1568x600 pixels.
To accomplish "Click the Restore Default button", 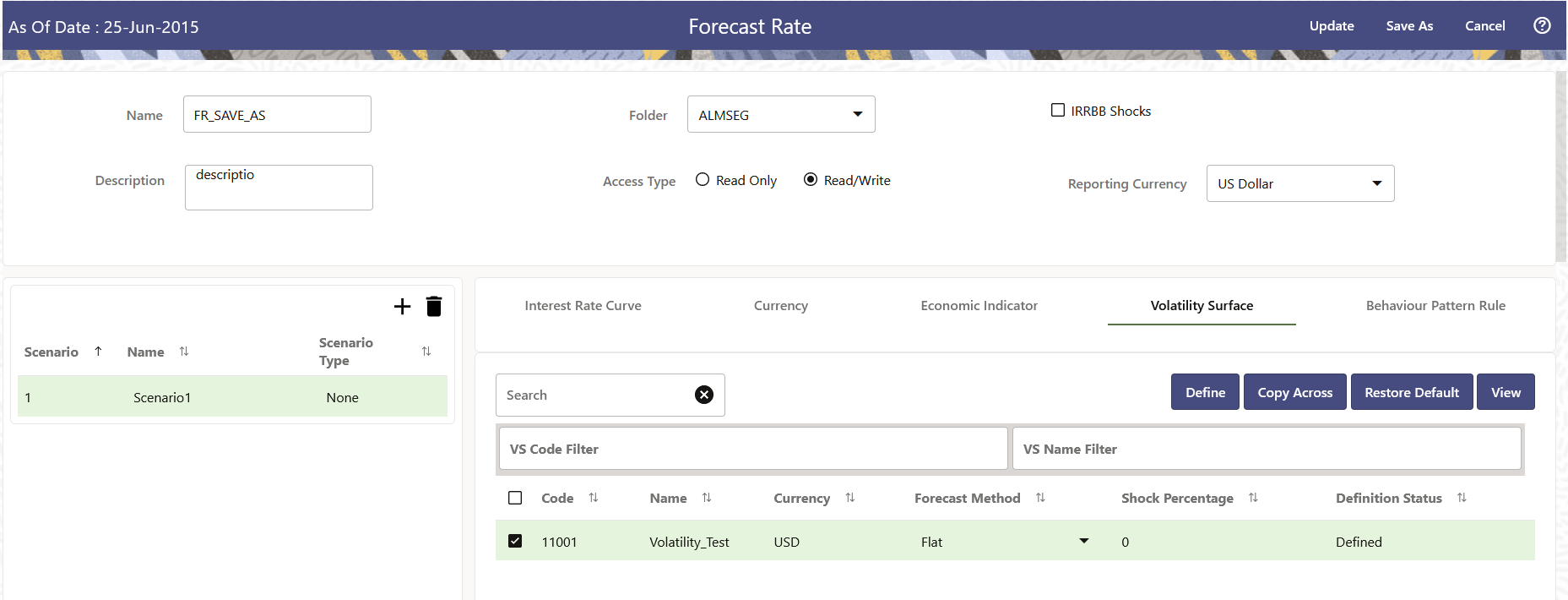I will pyautogui.click(x=1412, y=392).
